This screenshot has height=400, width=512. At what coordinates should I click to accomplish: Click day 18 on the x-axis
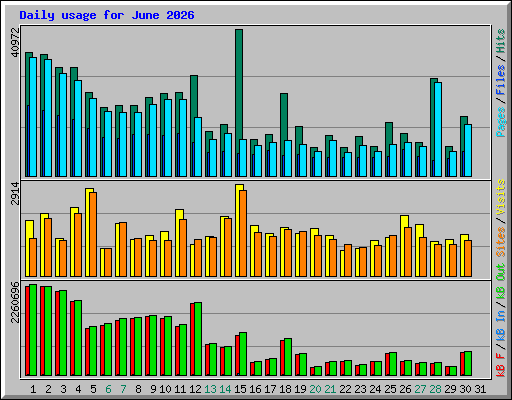pyautogui.click(x=285, y=389)
